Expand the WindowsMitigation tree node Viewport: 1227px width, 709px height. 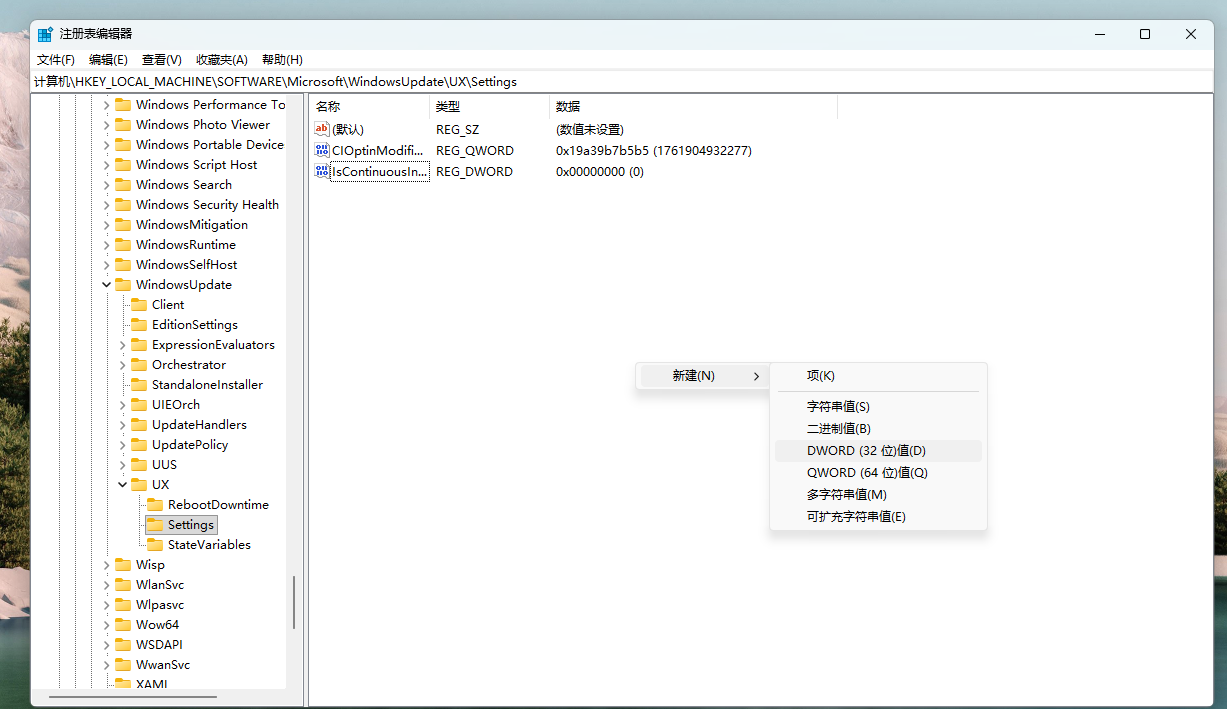coord(107,225)
